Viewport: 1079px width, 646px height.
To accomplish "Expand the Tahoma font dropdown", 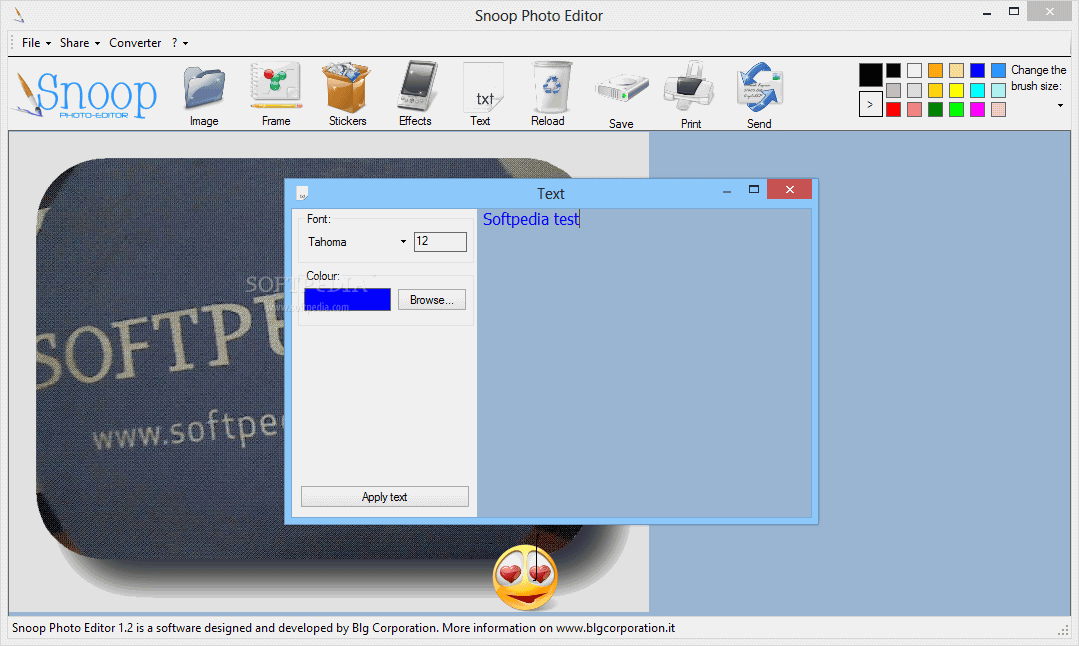I will point(403,241).
